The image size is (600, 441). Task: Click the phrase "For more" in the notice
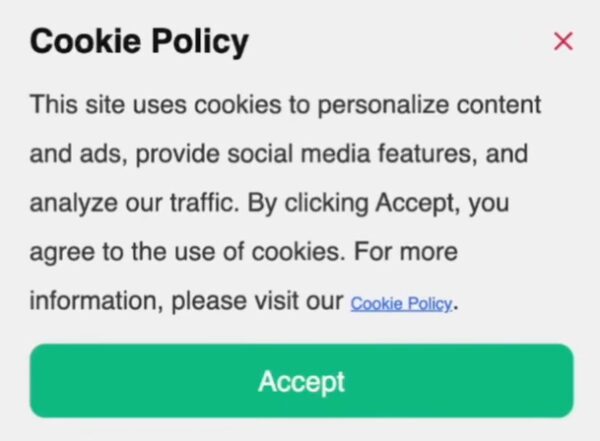pos(412,252)
